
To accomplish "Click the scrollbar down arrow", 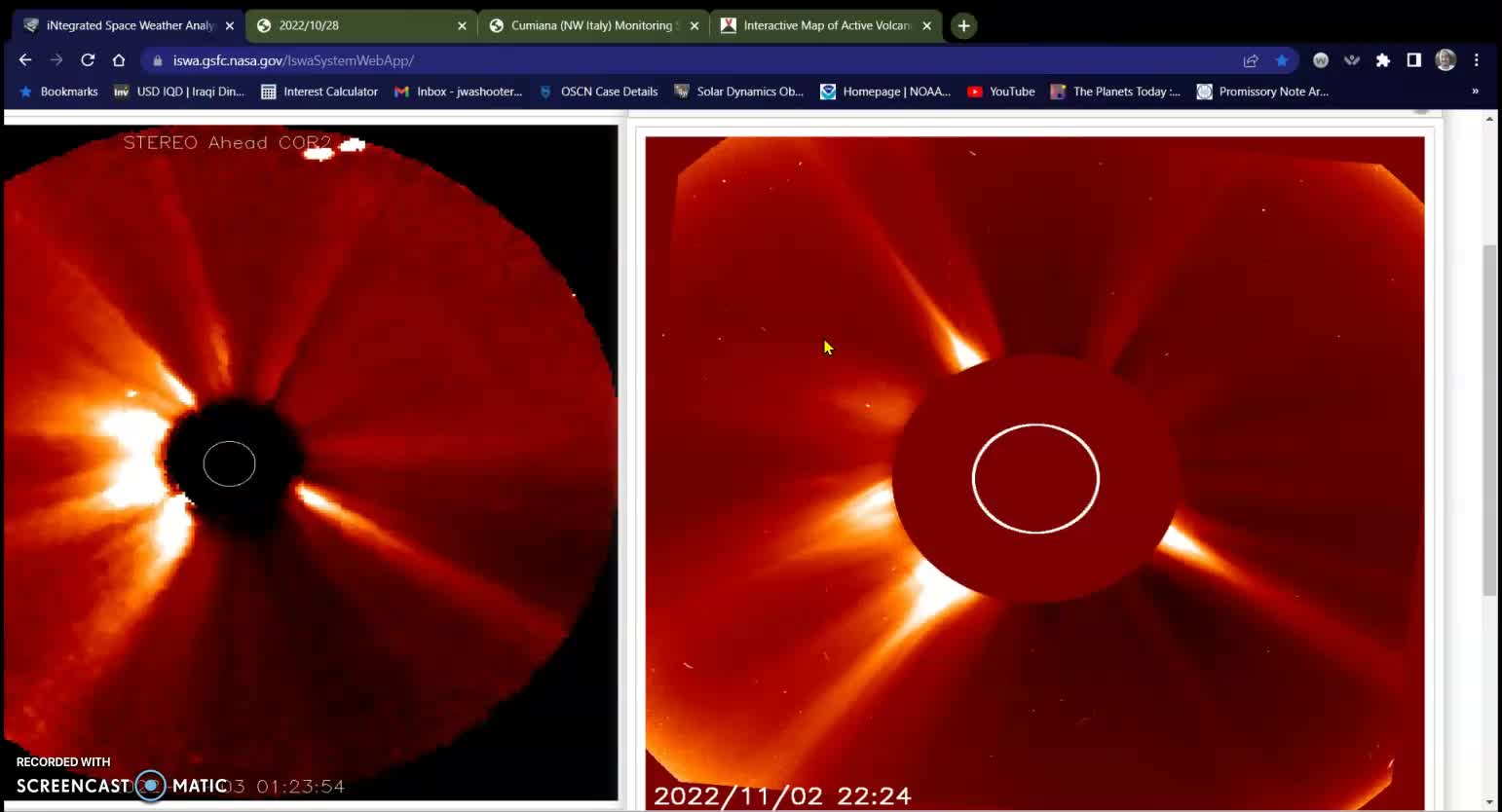I will pos(1489,803).
